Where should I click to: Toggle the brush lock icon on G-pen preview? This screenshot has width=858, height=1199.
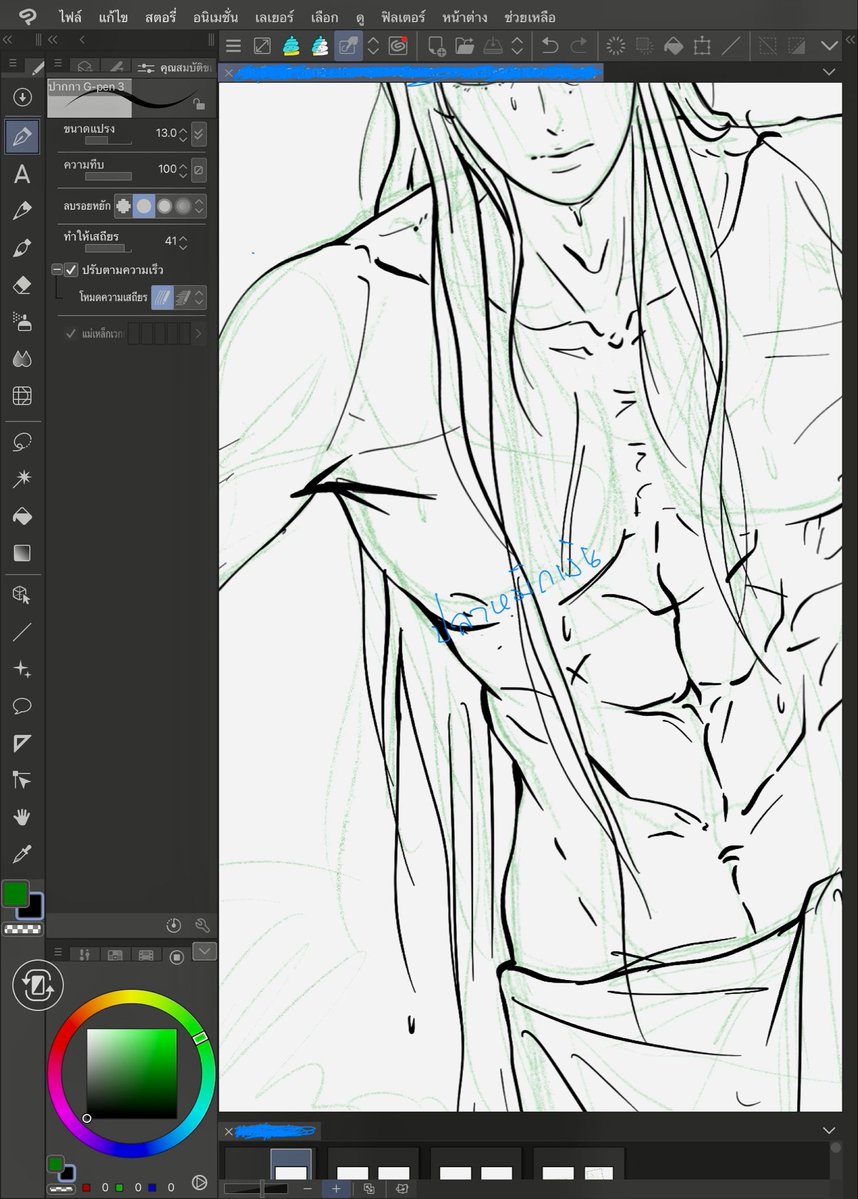(x=199, y=104)
